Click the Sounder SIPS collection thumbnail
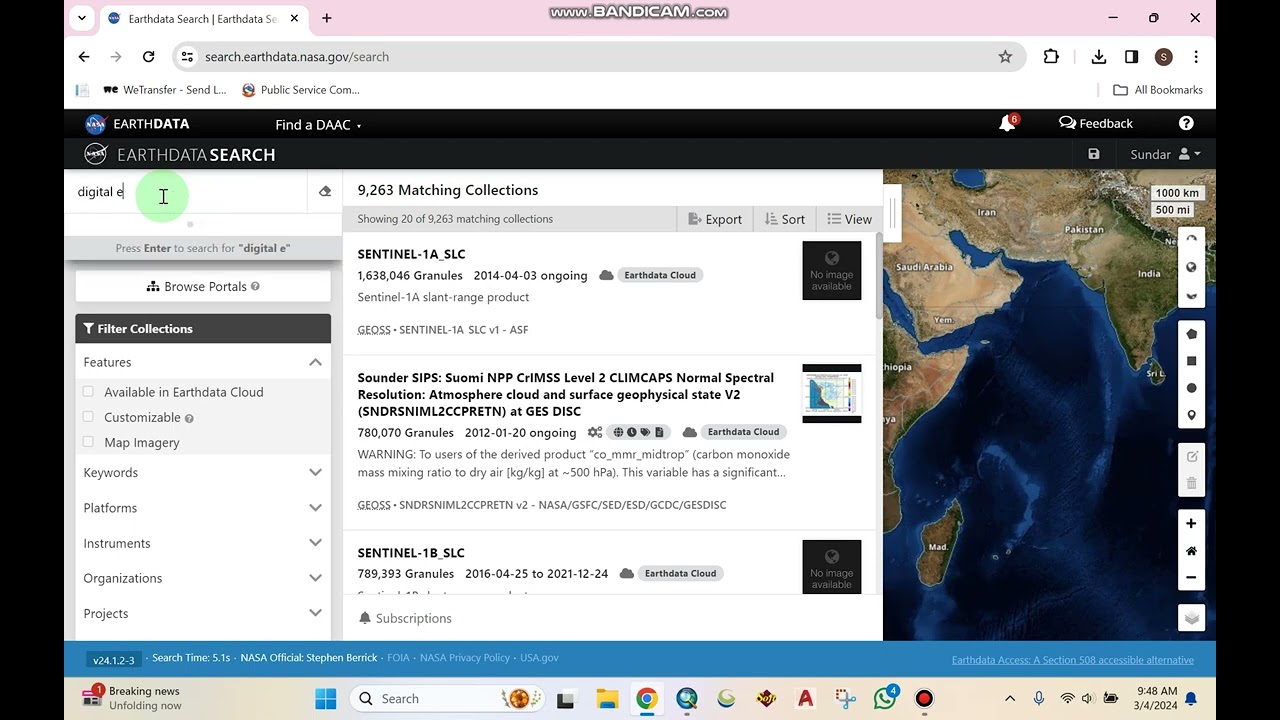1280x720 pixels. click(x=832, y=393)
